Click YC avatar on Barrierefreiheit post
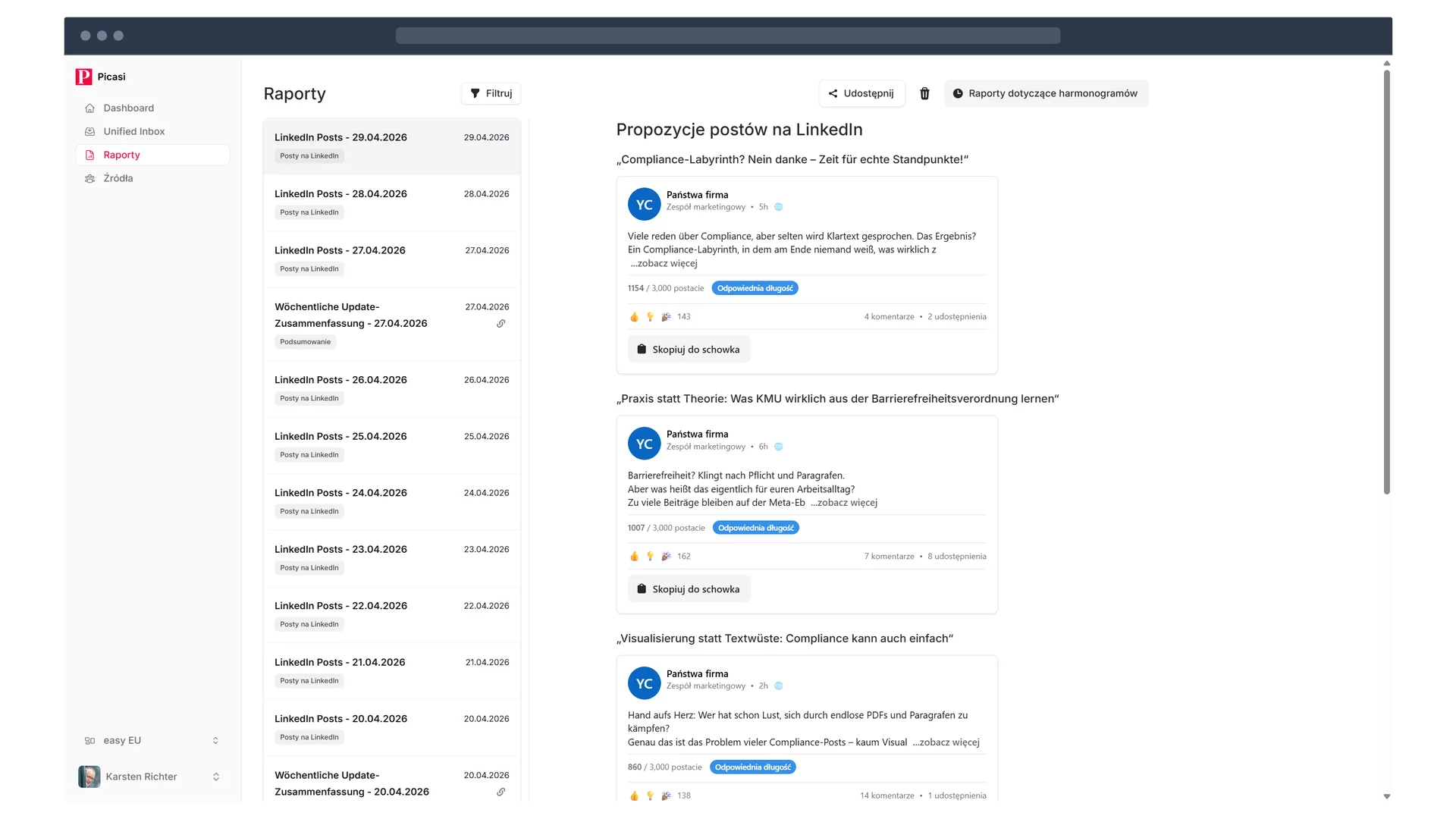Screen dimensions: 1456x819 pos(644,444)
